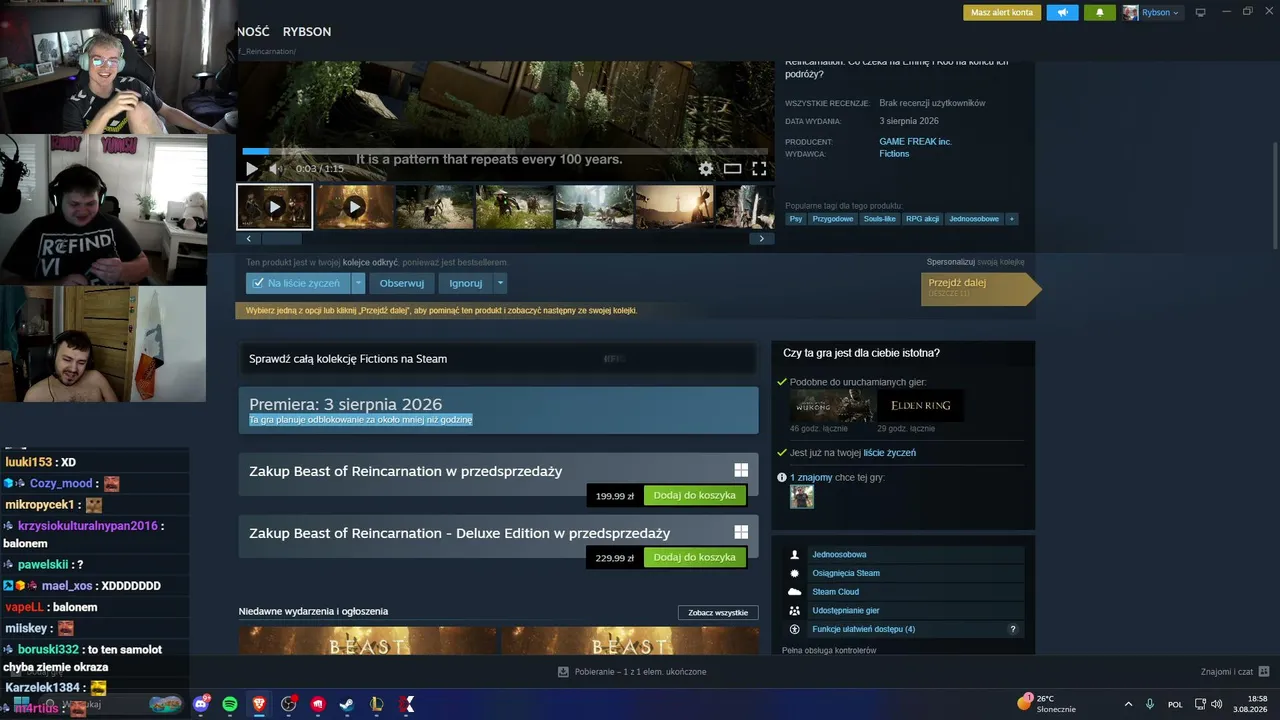This screenshot has height=720, width=1280.
Task: Switch to Big Picture mode monitor icon
Action: pyautogui.click(x=1201, y=13)
